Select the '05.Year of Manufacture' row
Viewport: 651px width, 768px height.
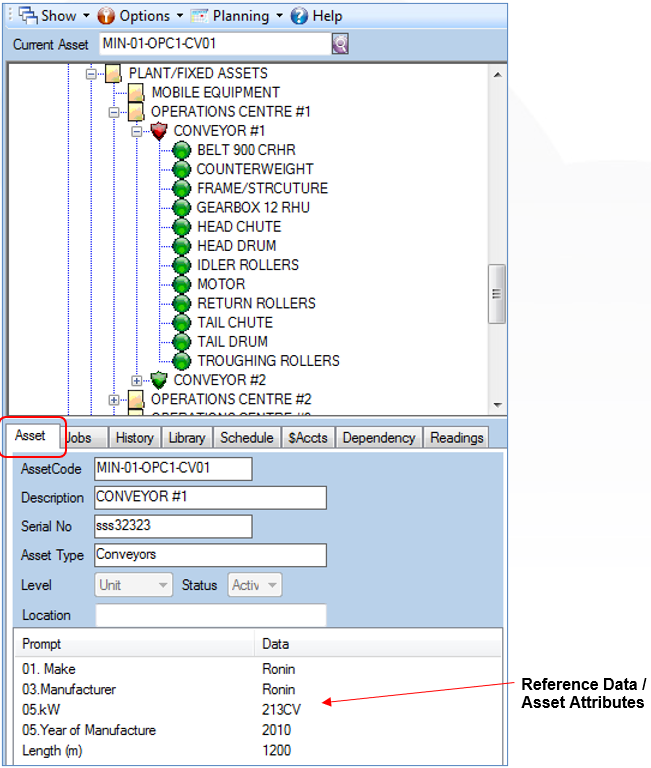[x=258, y=730]
